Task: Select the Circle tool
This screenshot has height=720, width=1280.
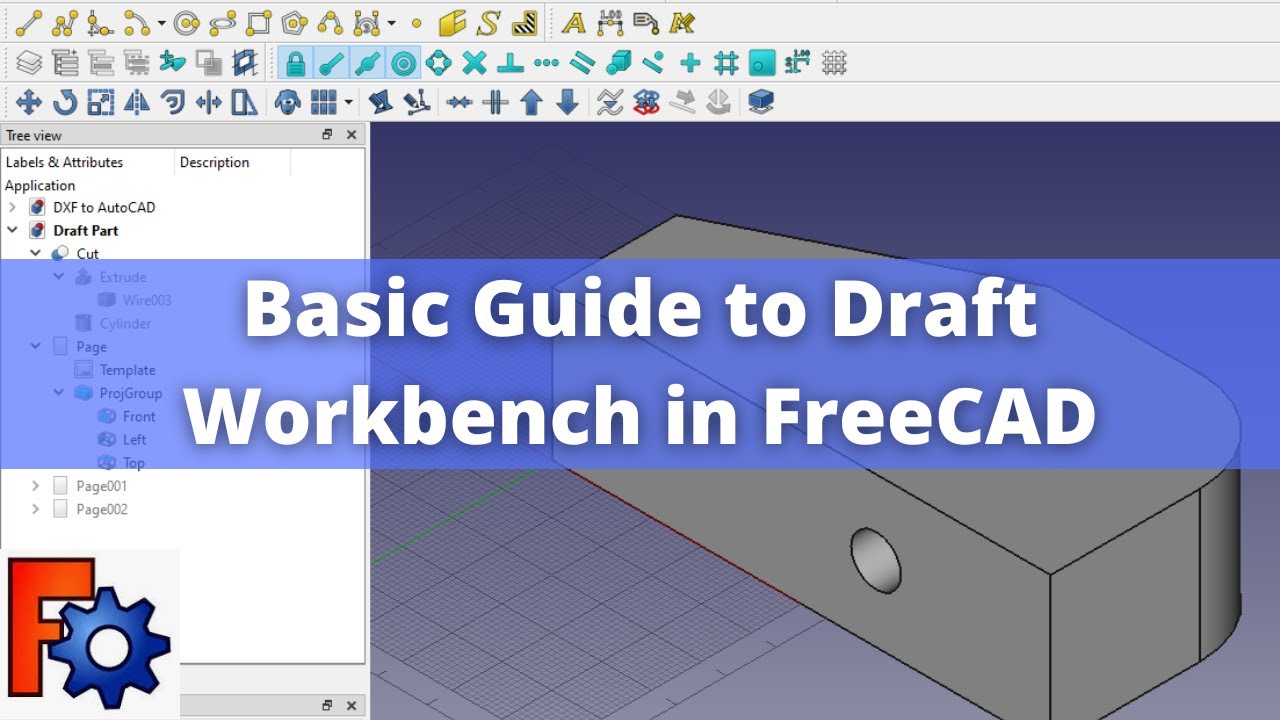Action: (x=187, y=22)
